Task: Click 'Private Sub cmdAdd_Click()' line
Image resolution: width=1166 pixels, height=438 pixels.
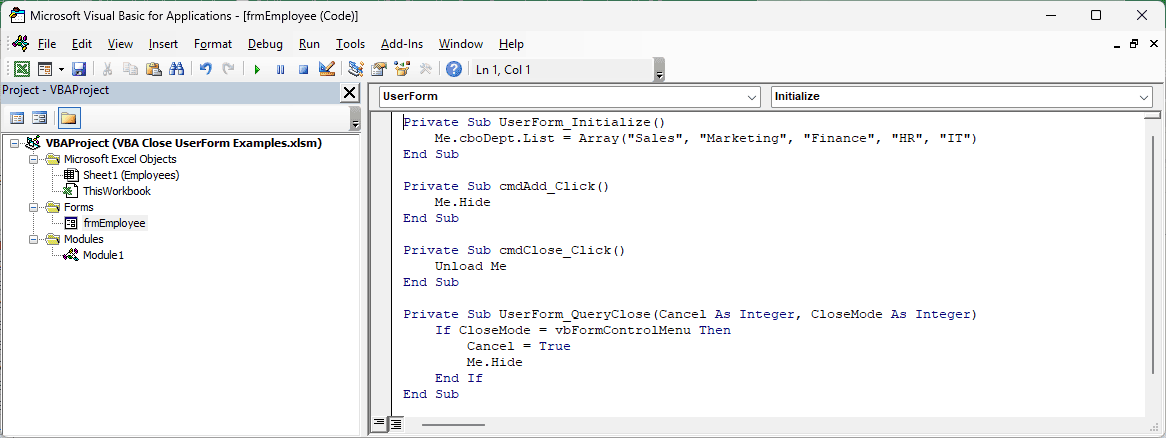Action: (506, 186)
